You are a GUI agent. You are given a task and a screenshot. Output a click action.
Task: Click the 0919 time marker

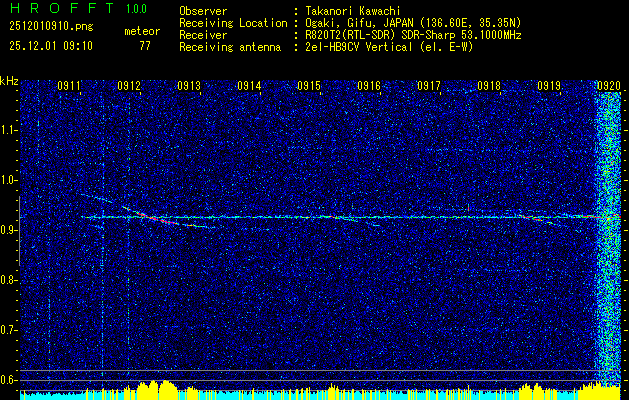548,85
